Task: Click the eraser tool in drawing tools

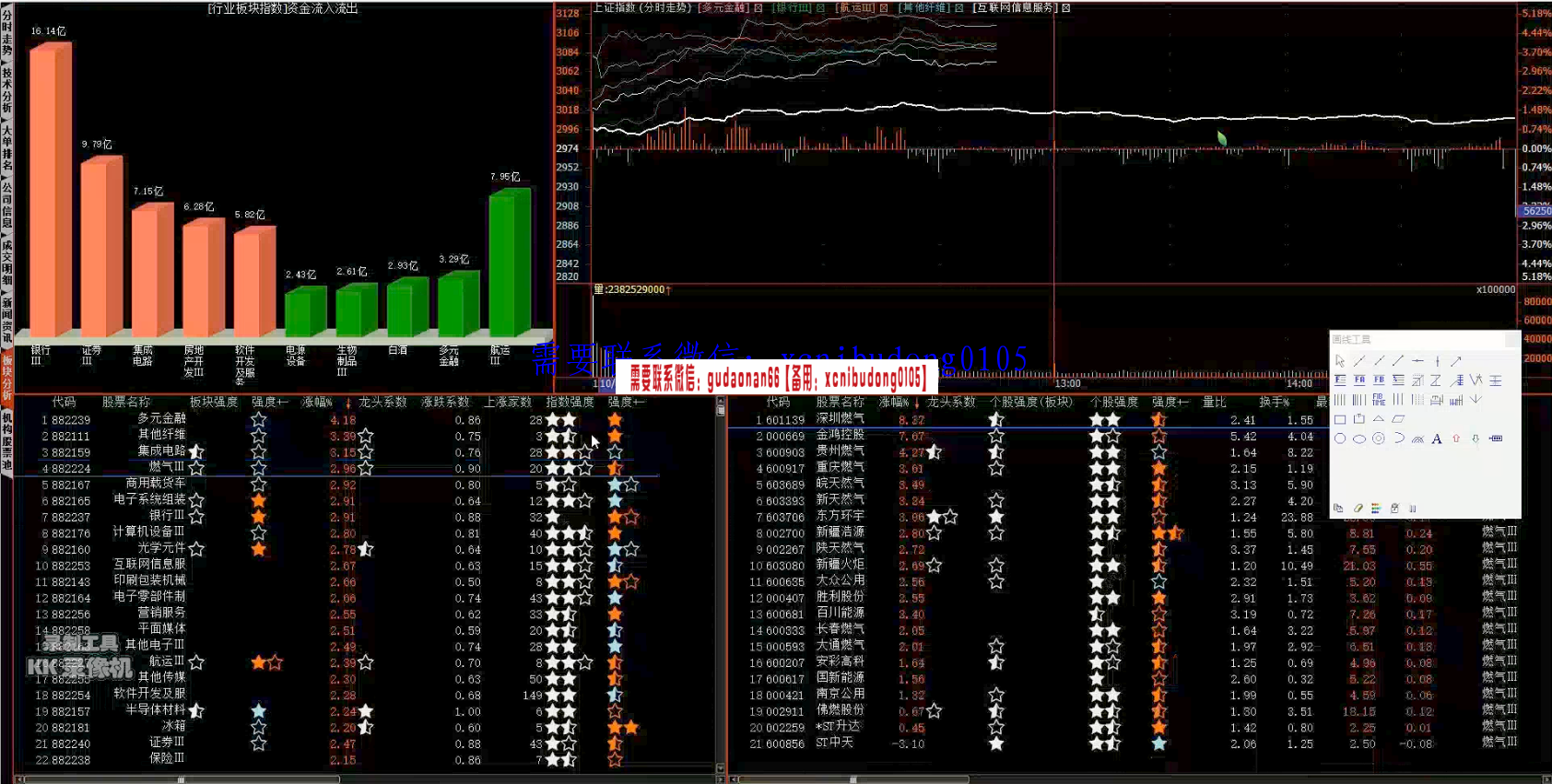Action: pos(1358,509)
